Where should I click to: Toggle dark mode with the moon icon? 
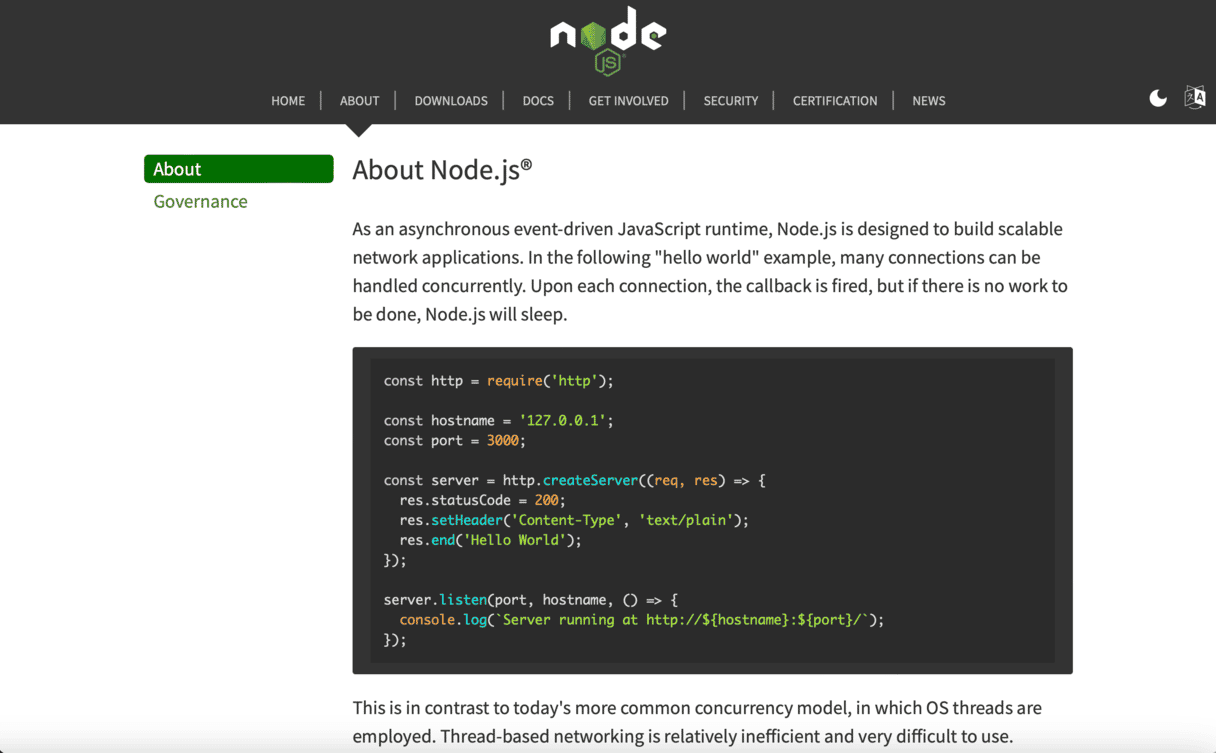1158,98
